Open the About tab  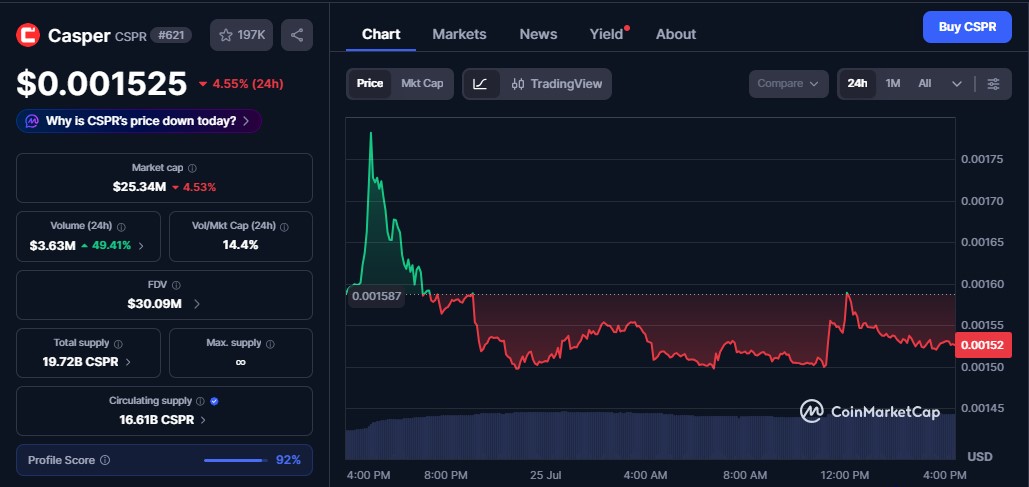coord(676,34)
